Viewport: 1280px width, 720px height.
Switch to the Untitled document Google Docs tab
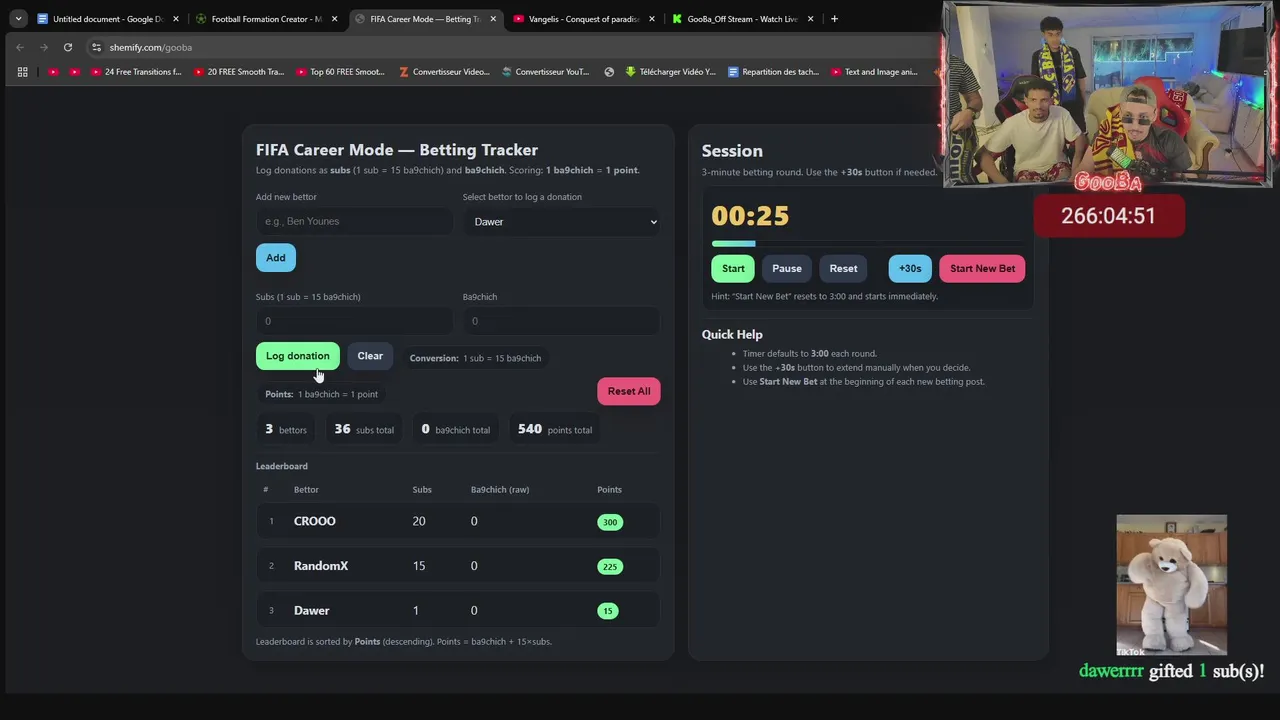click(x=106, y=19)
